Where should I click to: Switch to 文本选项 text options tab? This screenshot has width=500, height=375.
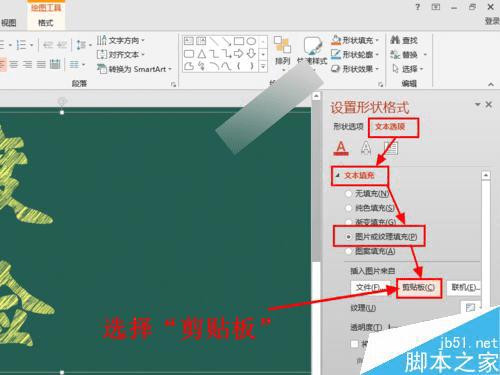[x=390, y=126]
